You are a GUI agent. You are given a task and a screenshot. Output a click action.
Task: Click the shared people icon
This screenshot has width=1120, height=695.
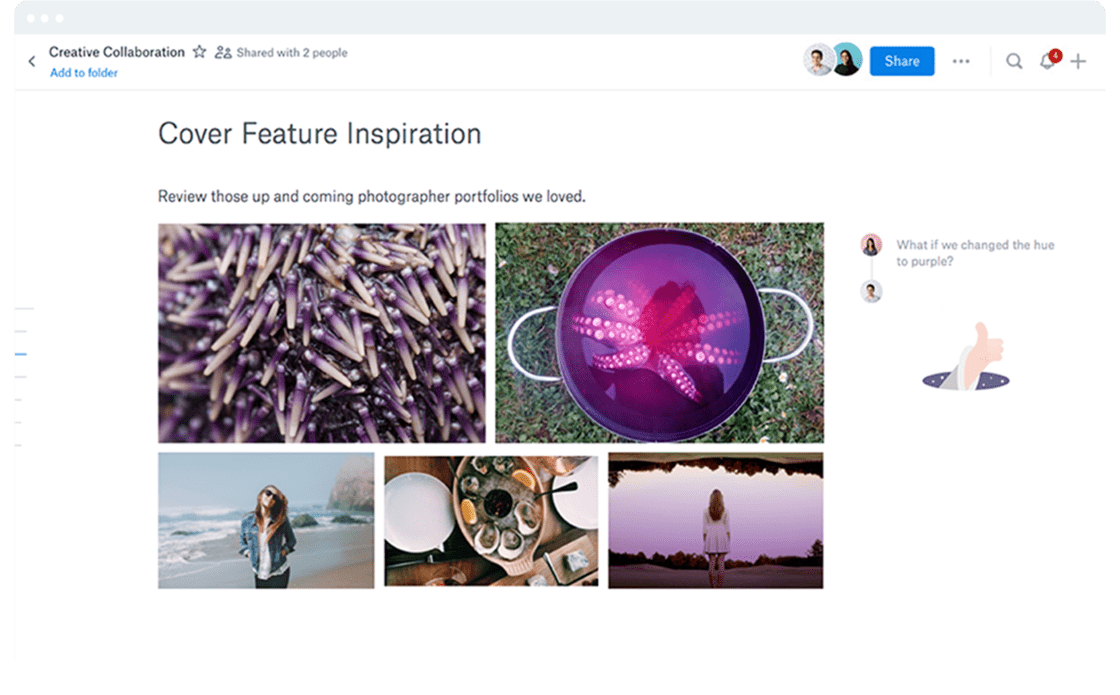tap(223, 52)
